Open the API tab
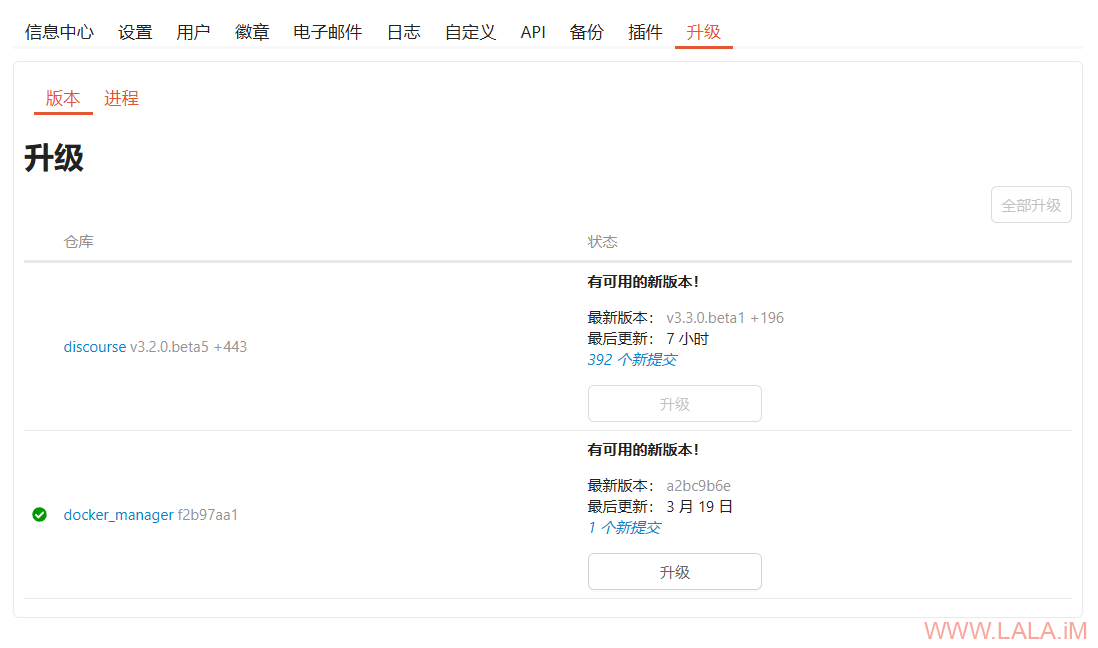Viewport: 1098px width, 648px height. point(533,32)
